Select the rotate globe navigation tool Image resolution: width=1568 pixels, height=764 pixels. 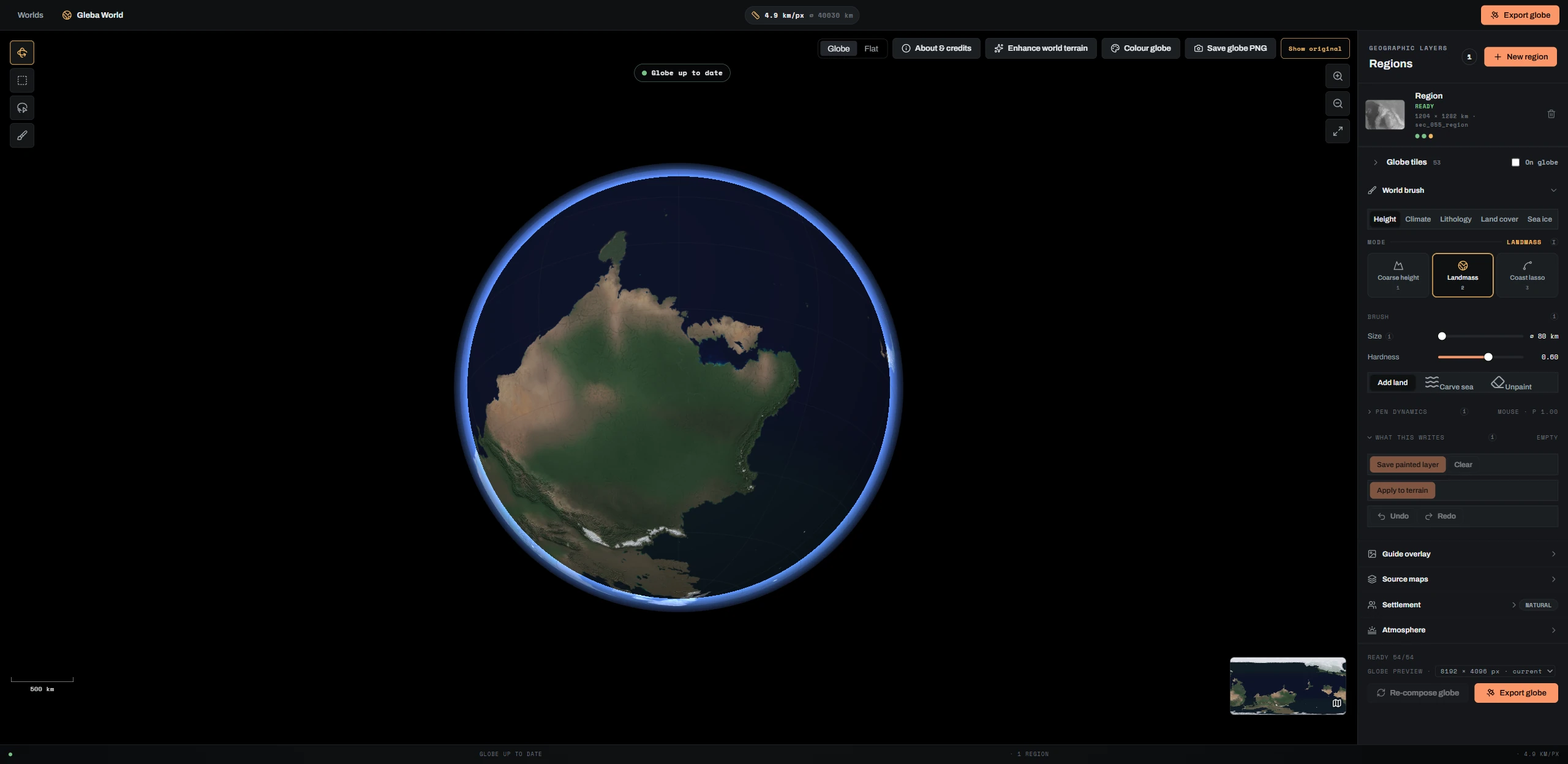pyautogui.click(x=22, y=53)
